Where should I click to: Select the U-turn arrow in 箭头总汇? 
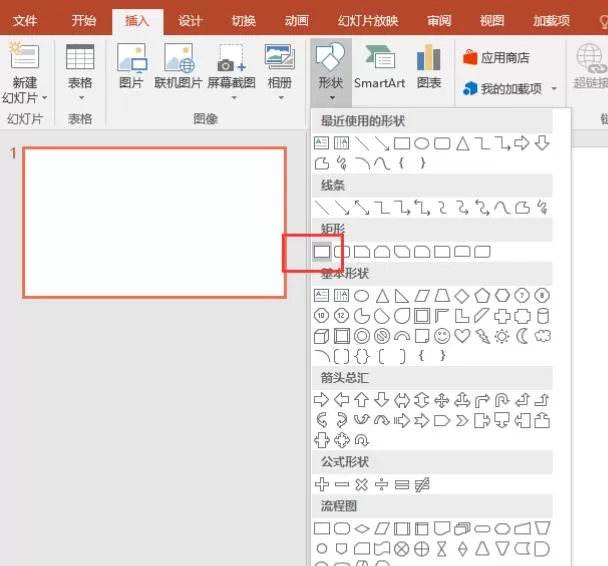click(502, 400)
